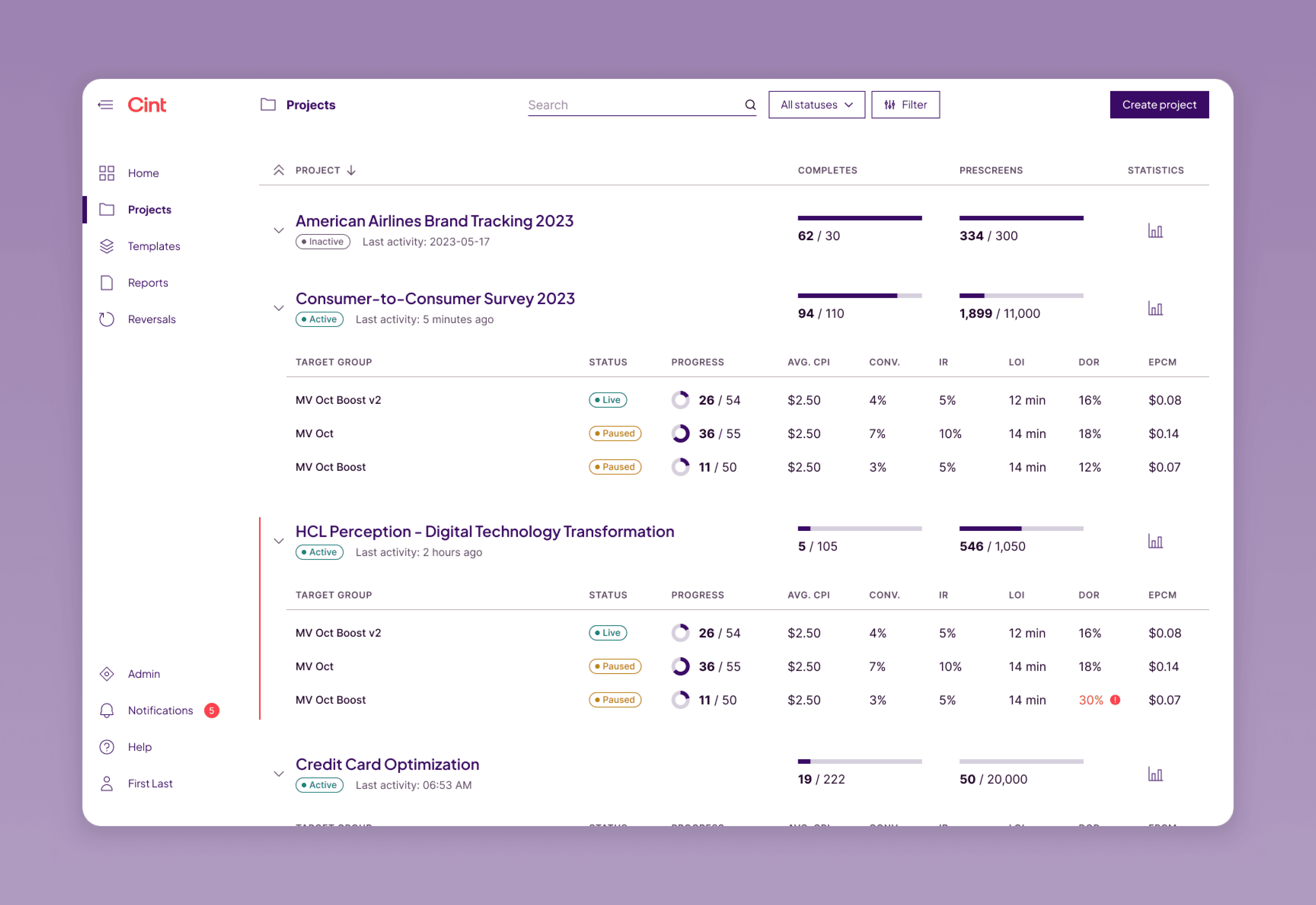Click the Reports document icon
Screen dimensions: 1316x905
(107, 282)
